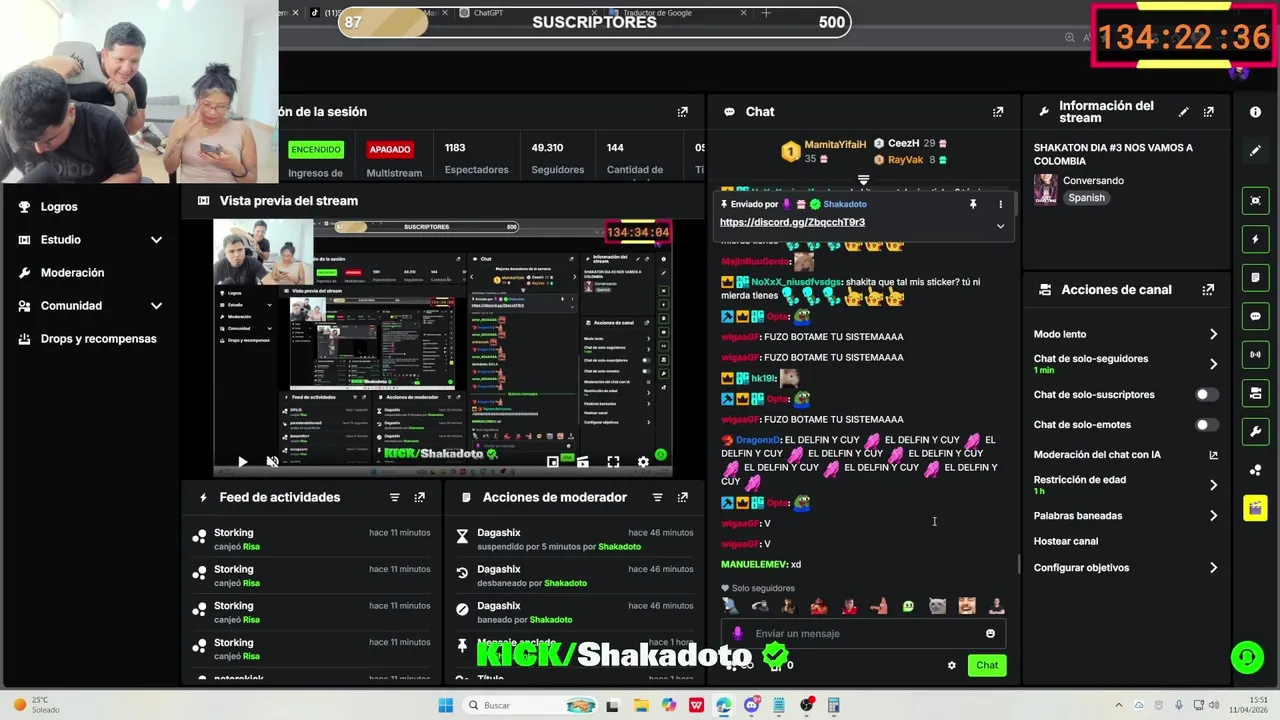This screenshot has width=1280, height=720.
Task: Click the pencil icon in the right sidebar
Action: 1255,151
